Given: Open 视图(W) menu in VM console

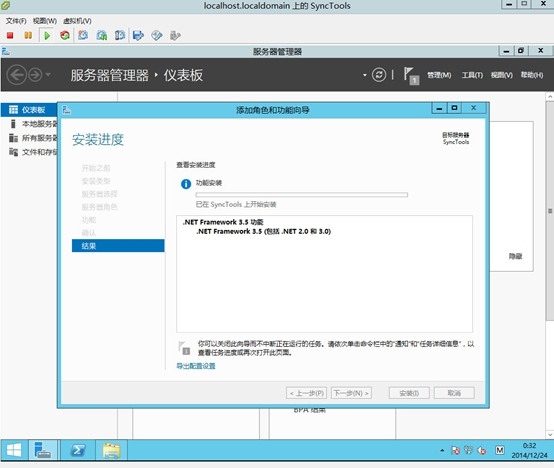Looking at the screenshot, I should 45,21.
